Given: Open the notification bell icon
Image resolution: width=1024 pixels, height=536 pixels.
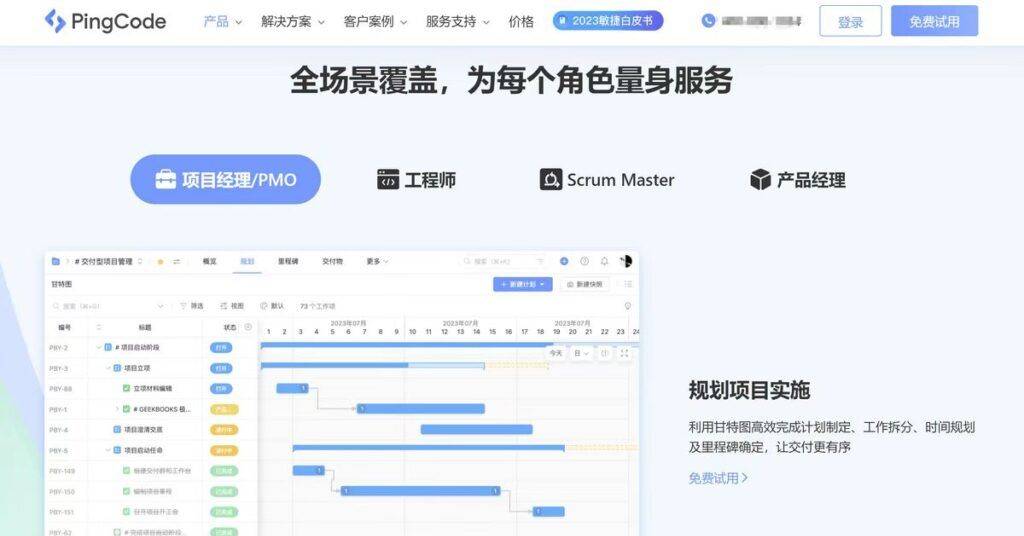Looking at the screenshot, I should (x=605, y=261).
